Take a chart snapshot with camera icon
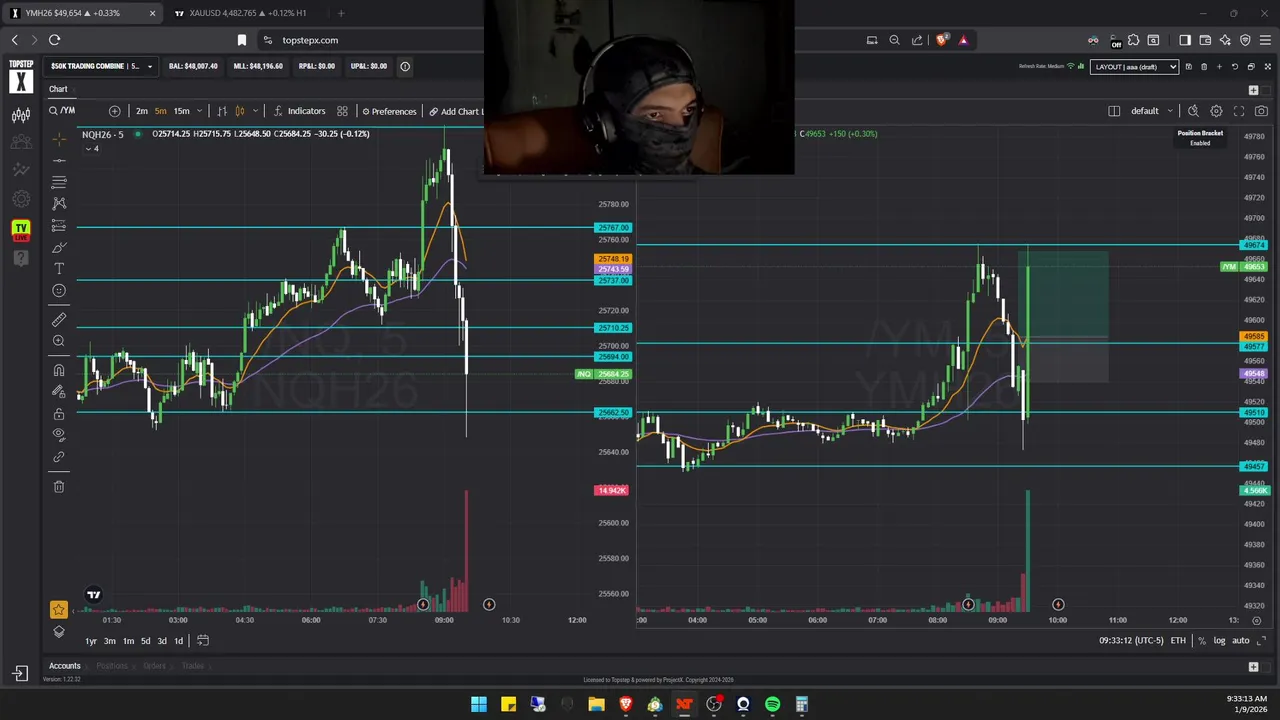The height and width of the screenshot is (720, 1280). point(1261,111)
